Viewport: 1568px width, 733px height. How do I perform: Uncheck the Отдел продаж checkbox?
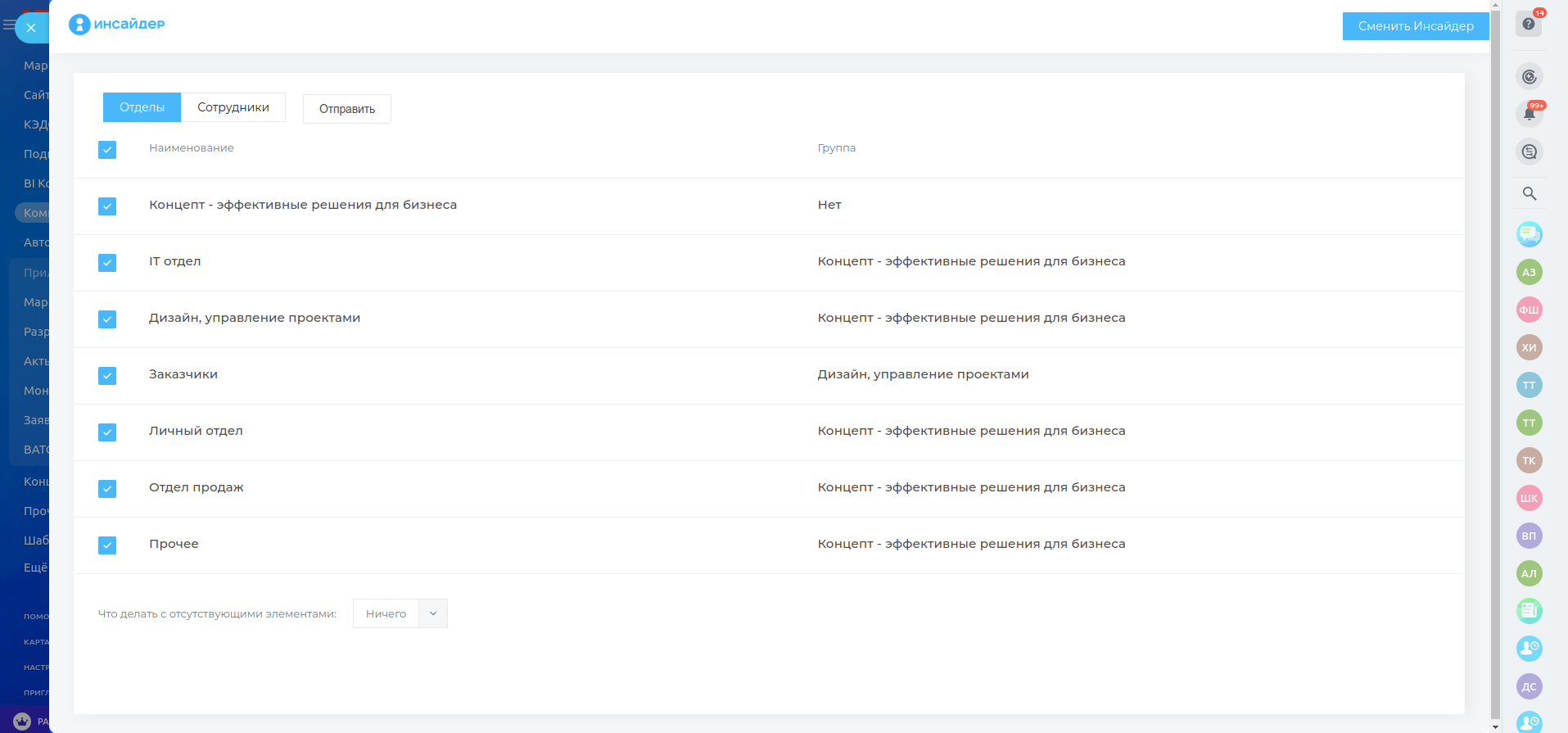point(107,488)
